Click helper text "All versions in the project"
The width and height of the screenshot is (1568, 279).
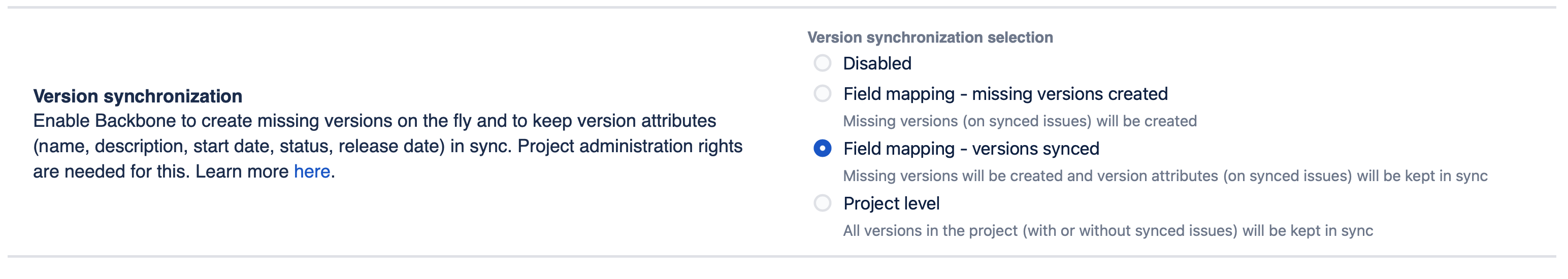[x=1107, y=230]
